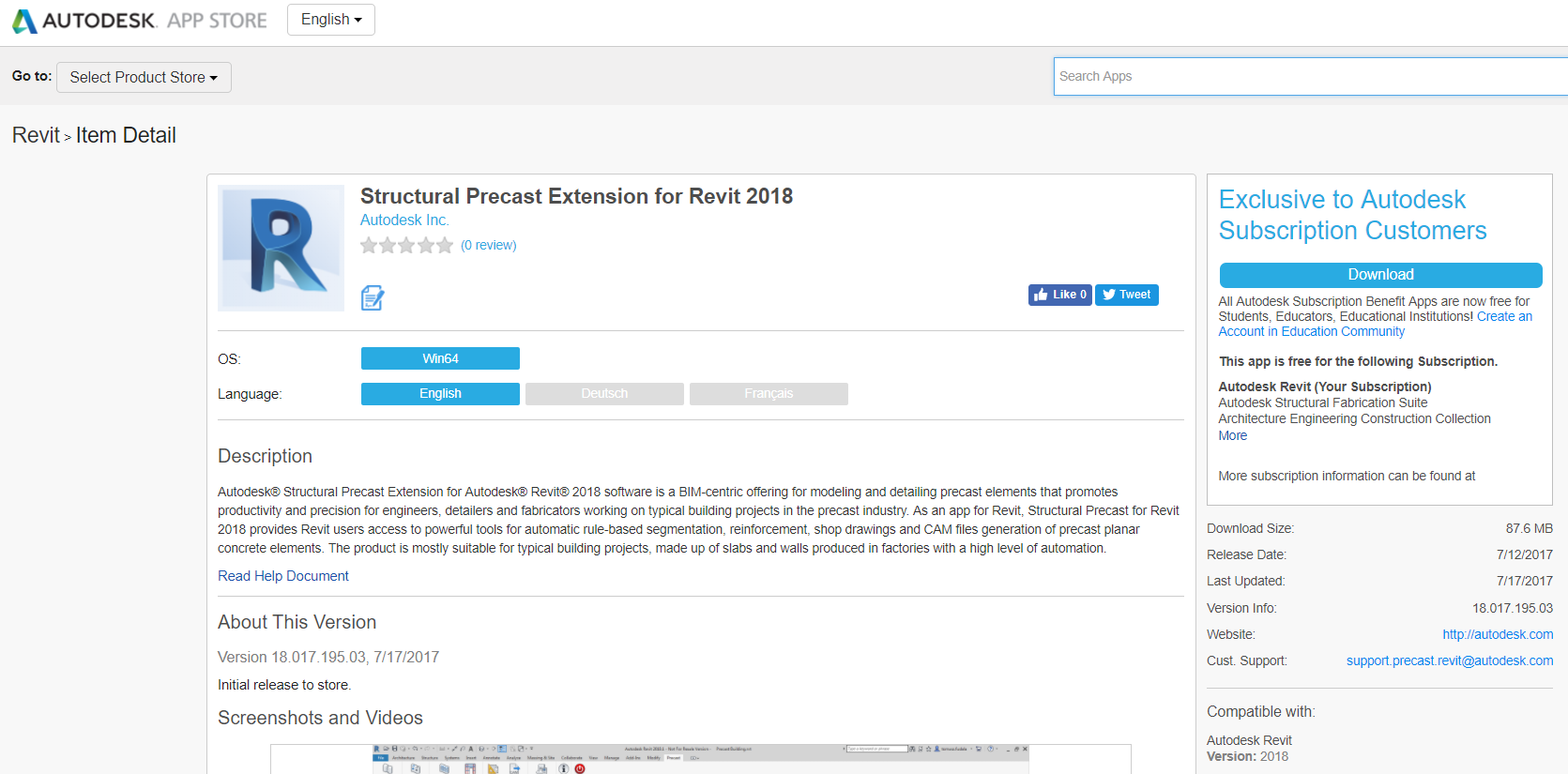
Task: Expand More subscription list link
Action: [x=1232, y=436]
